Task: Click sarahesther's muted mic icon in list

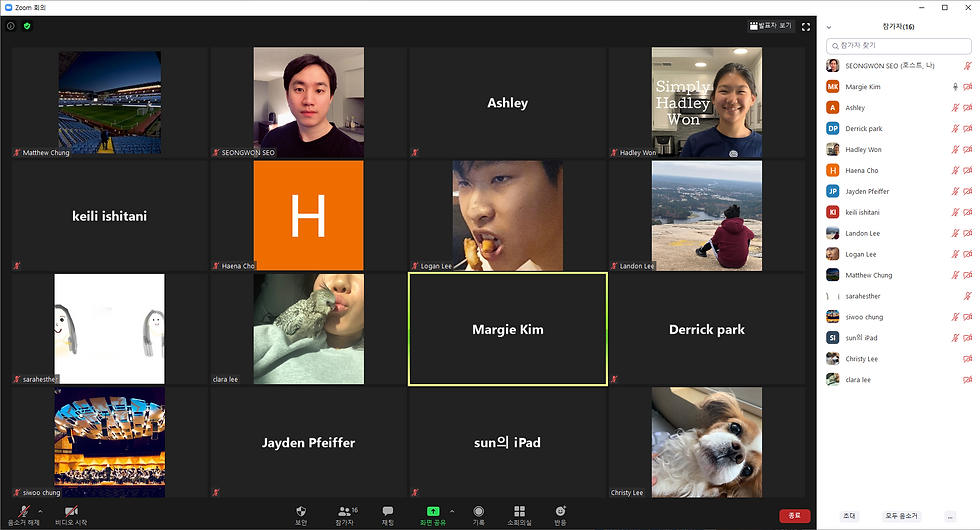Action: tap(968, 296)
